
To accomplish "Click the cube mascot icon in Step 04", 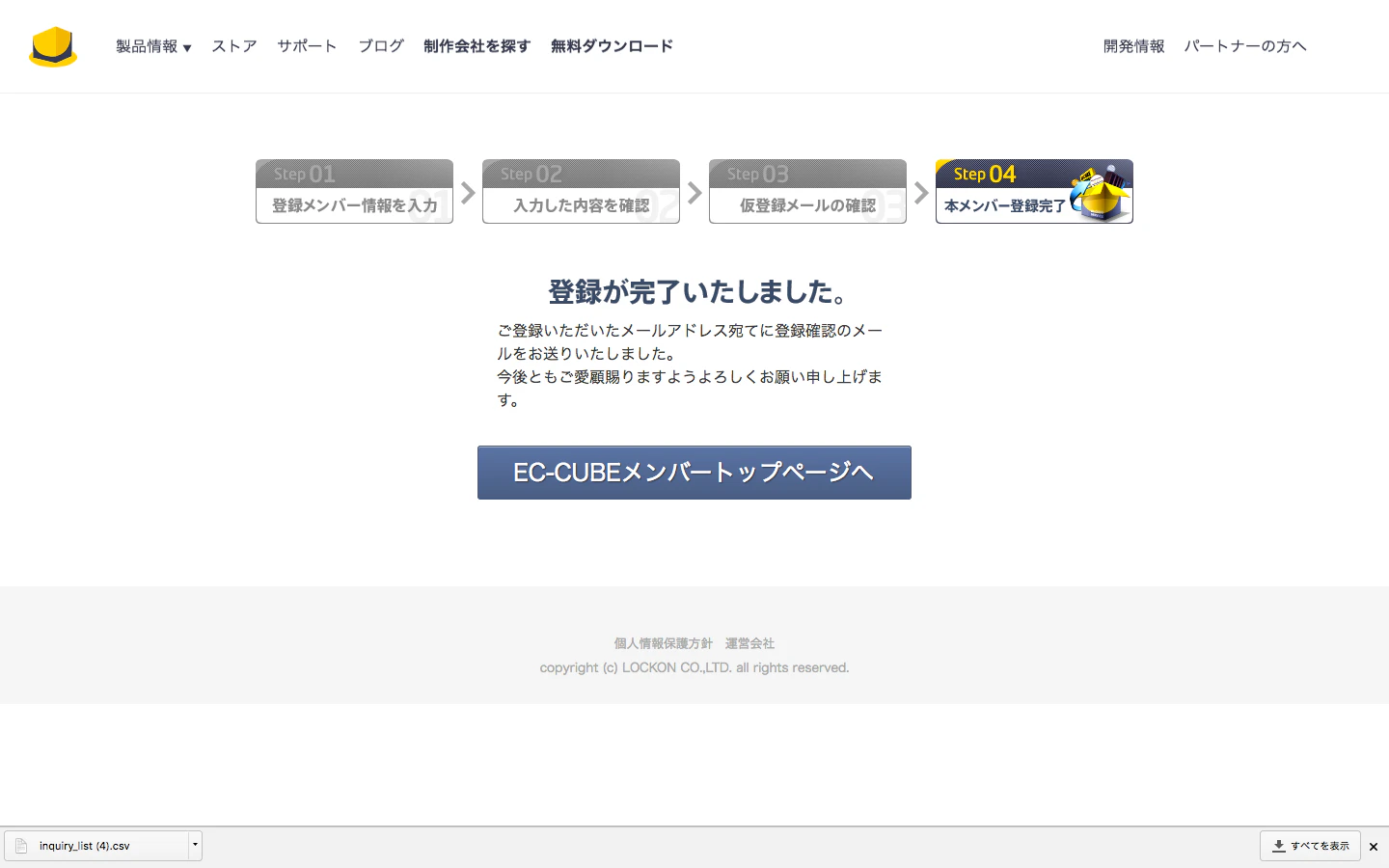I will [1101, 193].
